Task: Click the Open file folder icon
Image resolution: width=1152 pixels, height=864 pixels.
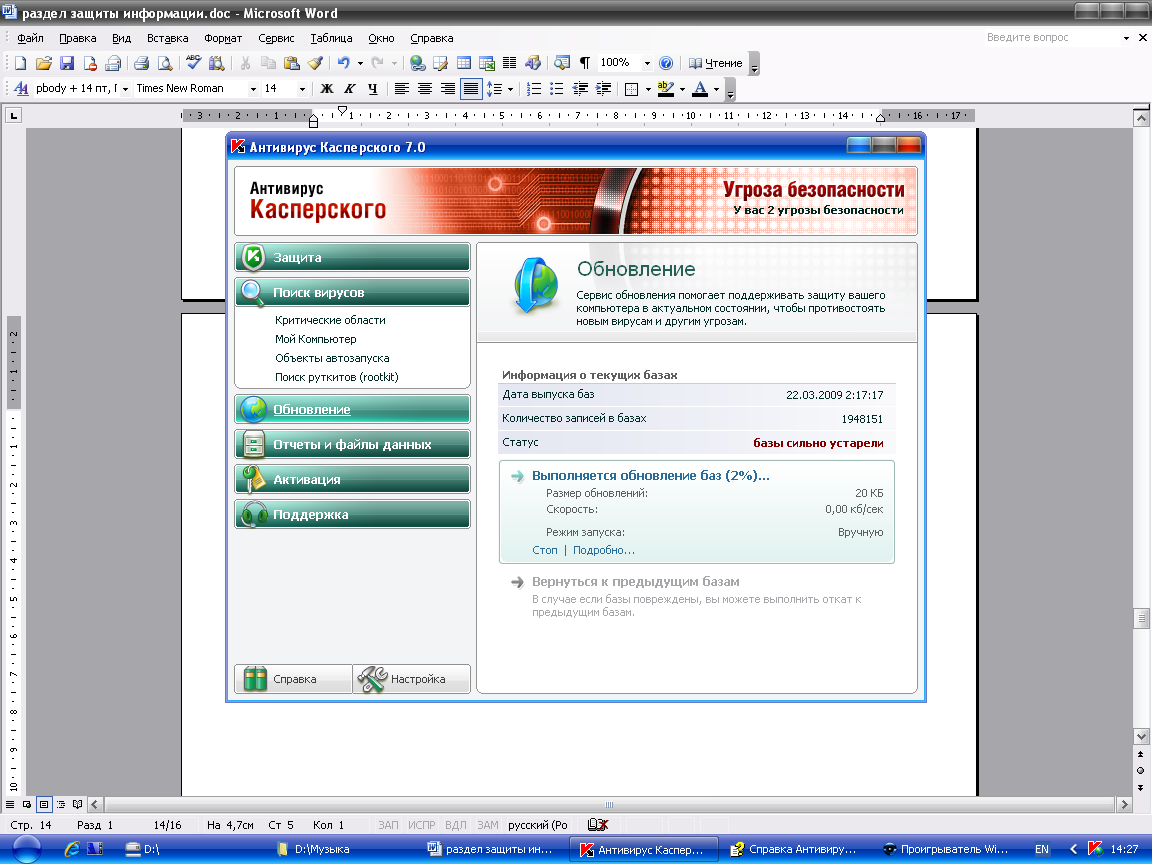Action: coord(44,63)
